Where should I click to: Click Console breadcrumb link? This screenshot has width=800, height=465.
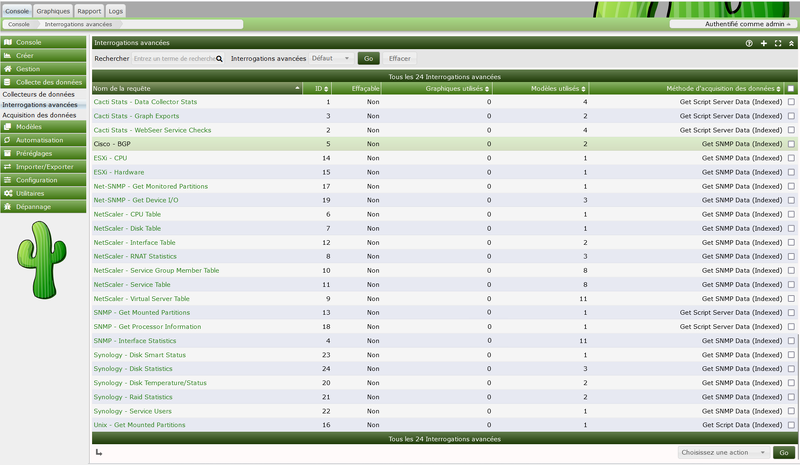pos(19,24)
